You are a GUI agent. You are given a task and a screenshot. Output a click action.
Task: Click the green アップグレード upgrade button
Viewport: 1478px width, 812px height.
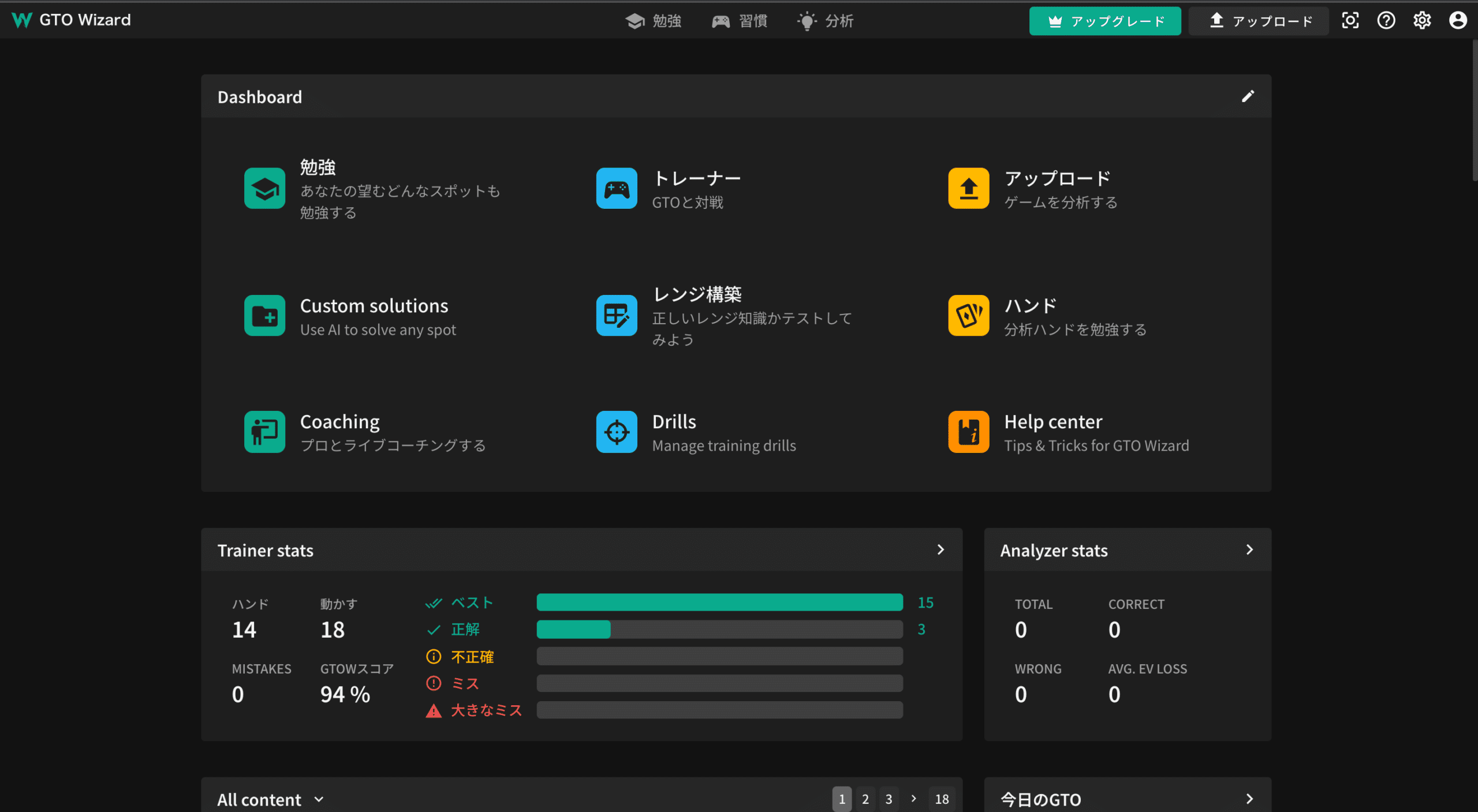pyautogui.click(x=1105, y=21)
